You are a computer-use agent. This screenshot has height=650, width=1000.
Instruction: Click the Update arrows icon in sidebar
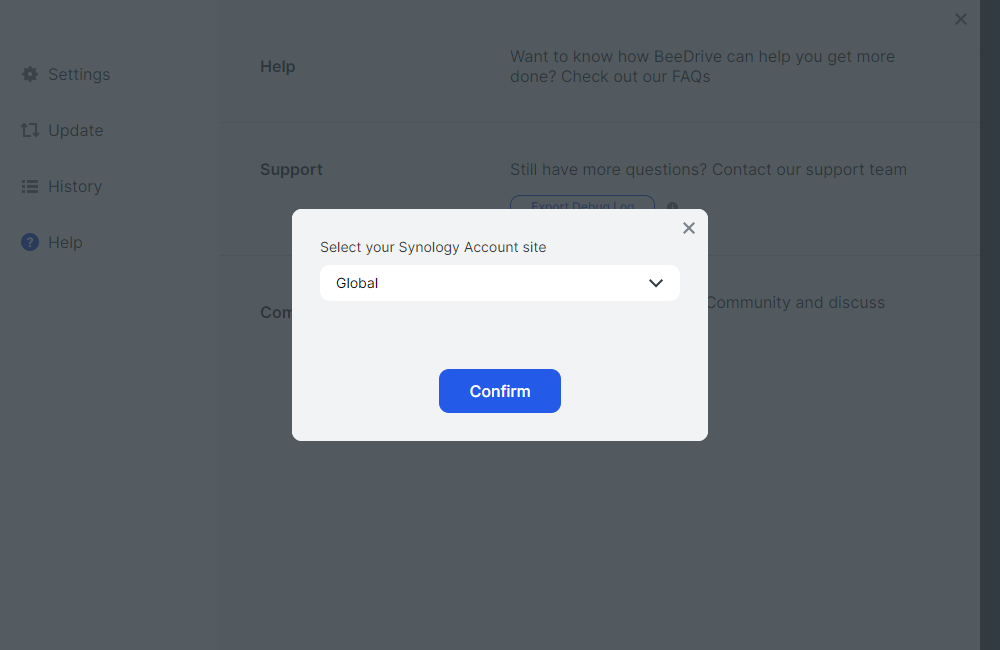pos(30,130)
